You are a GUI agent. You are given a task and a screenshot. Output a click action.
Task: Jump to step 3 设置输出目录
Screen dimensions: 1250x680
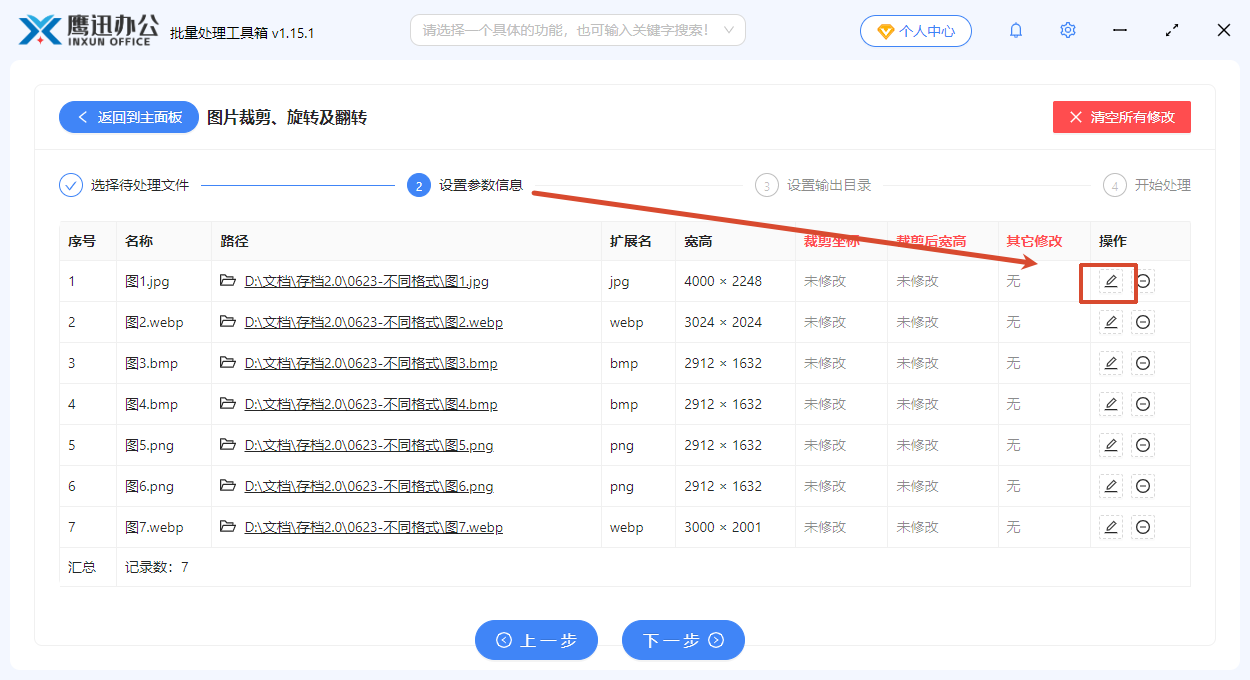pyautogui.click(x=813, y=185)
